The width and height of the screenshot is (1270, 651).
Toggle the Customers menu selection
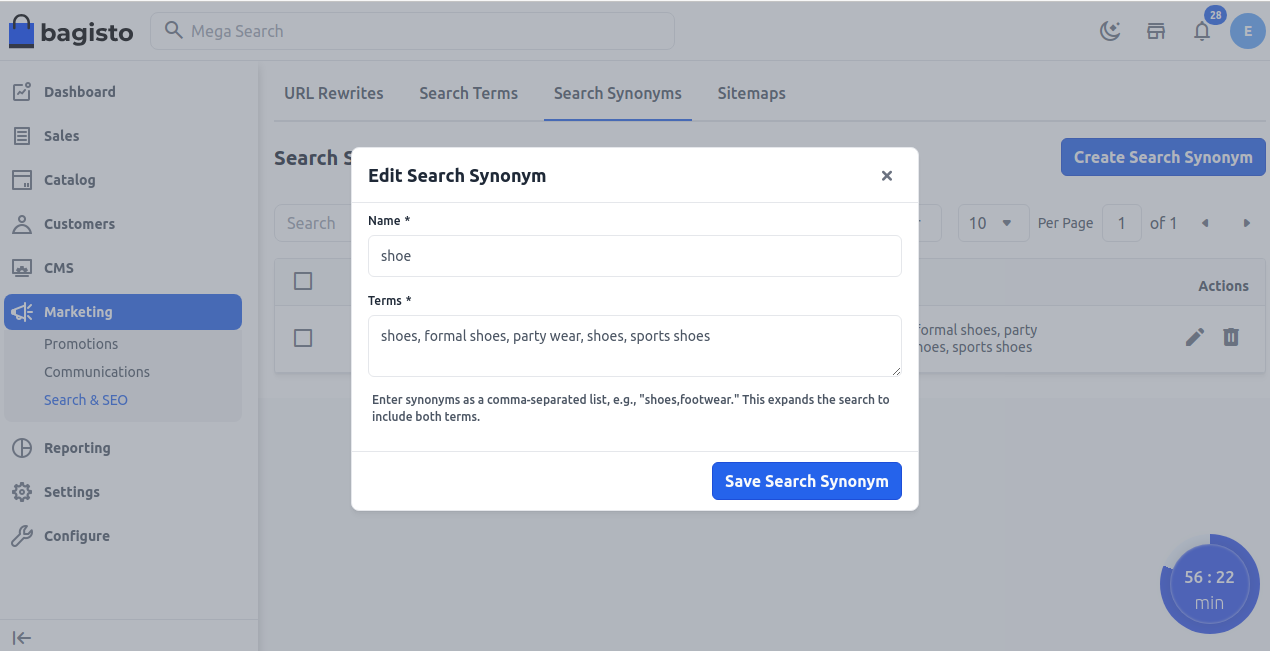click(80, 223)
